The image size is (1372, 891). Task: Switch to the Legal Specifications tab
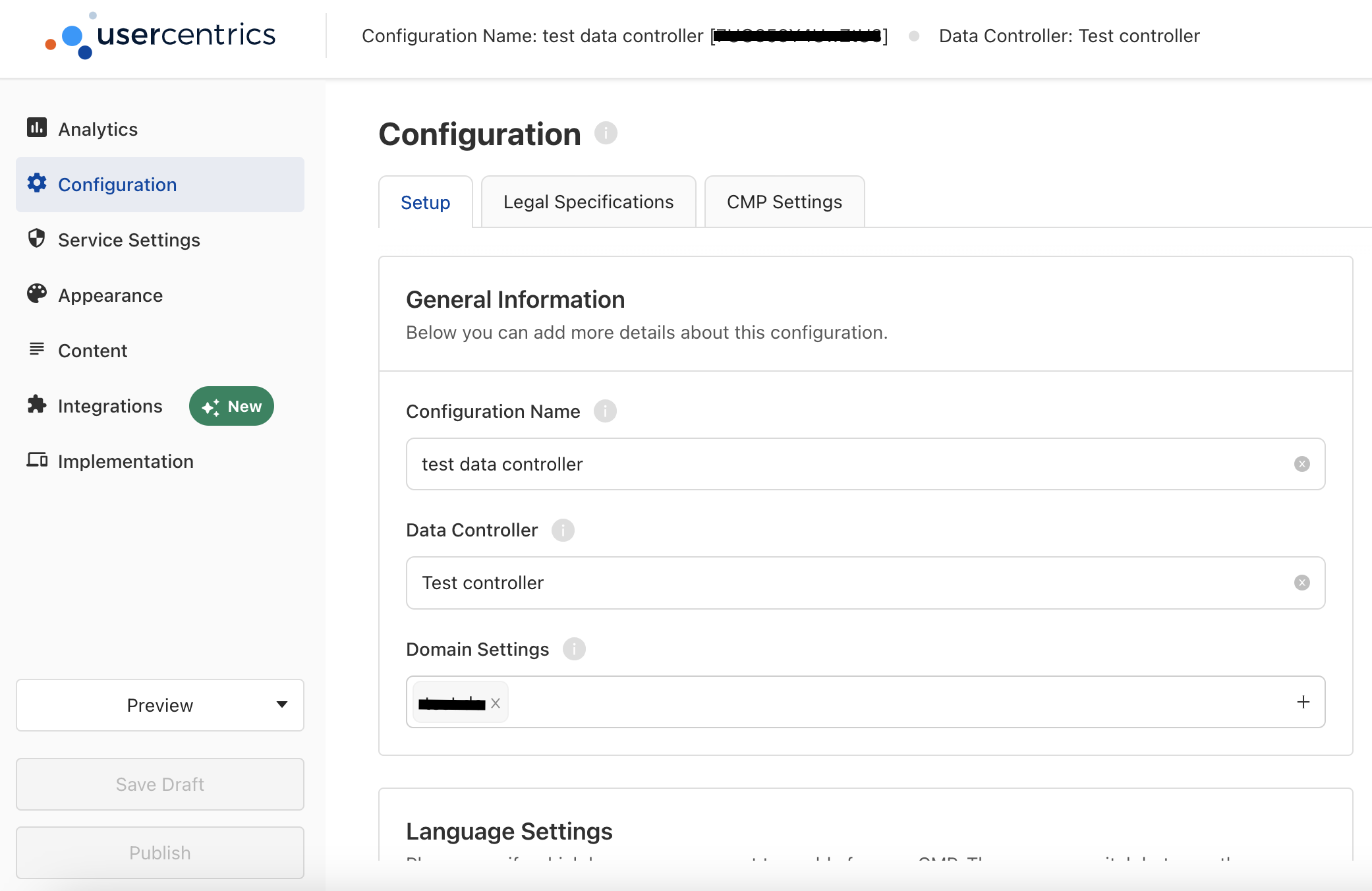[588, 202]
